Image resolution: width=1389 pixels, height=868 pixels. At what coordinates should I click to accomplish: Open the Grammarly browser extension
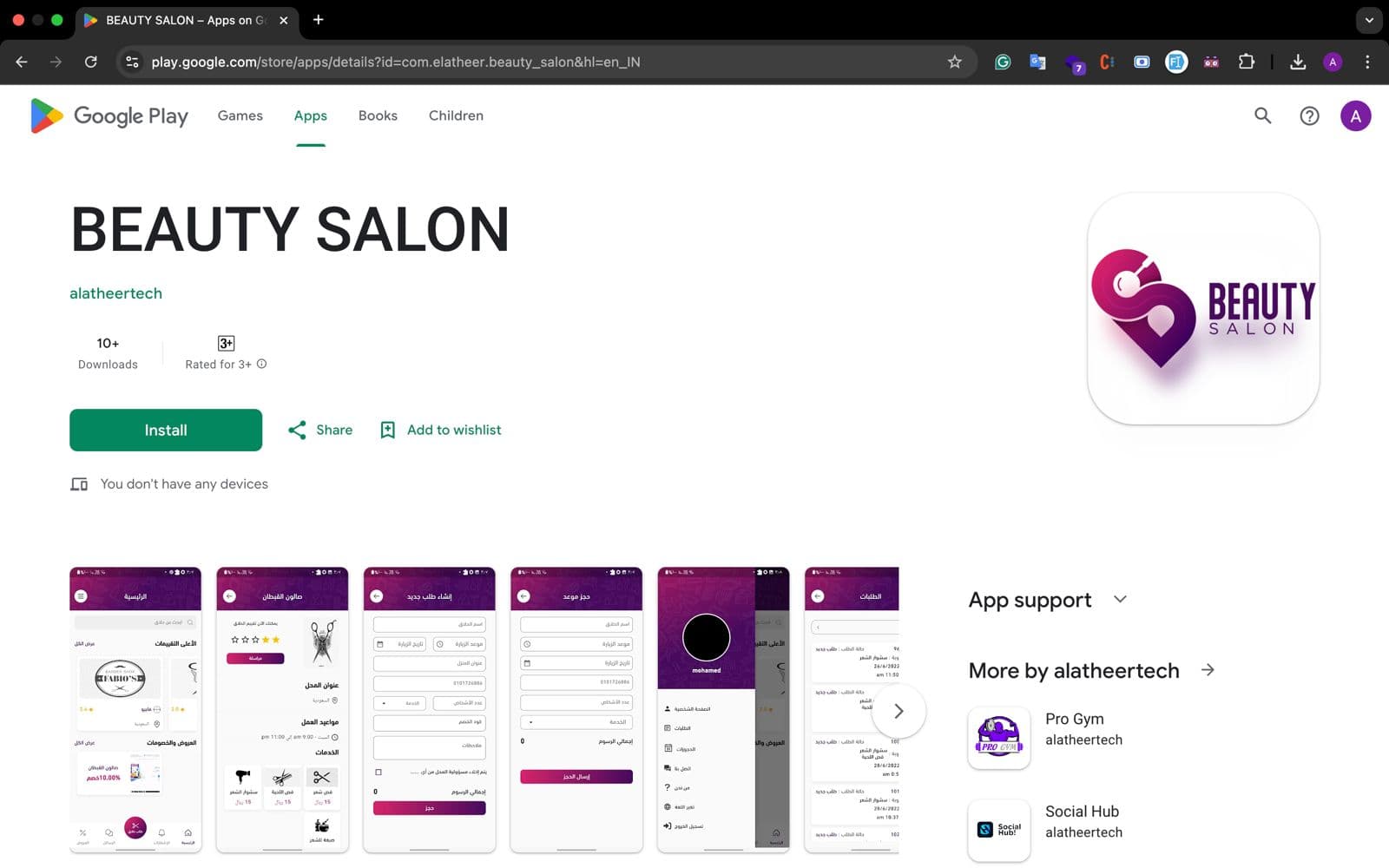tap(1003, 62)
